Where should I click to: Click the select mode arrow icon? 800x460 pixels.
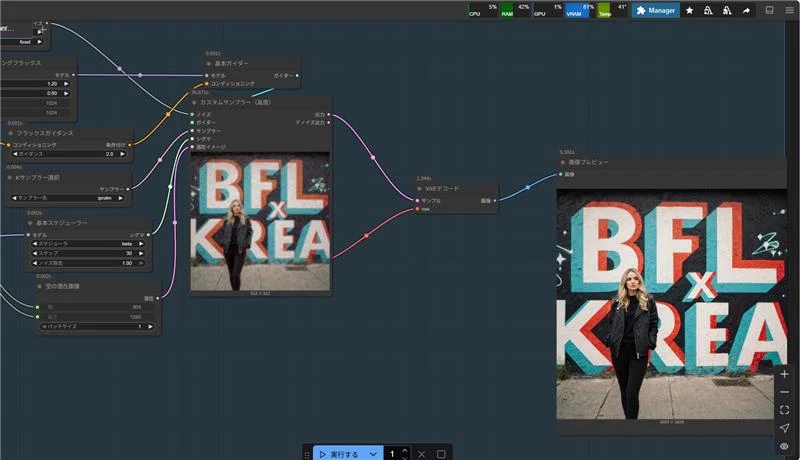784,428
